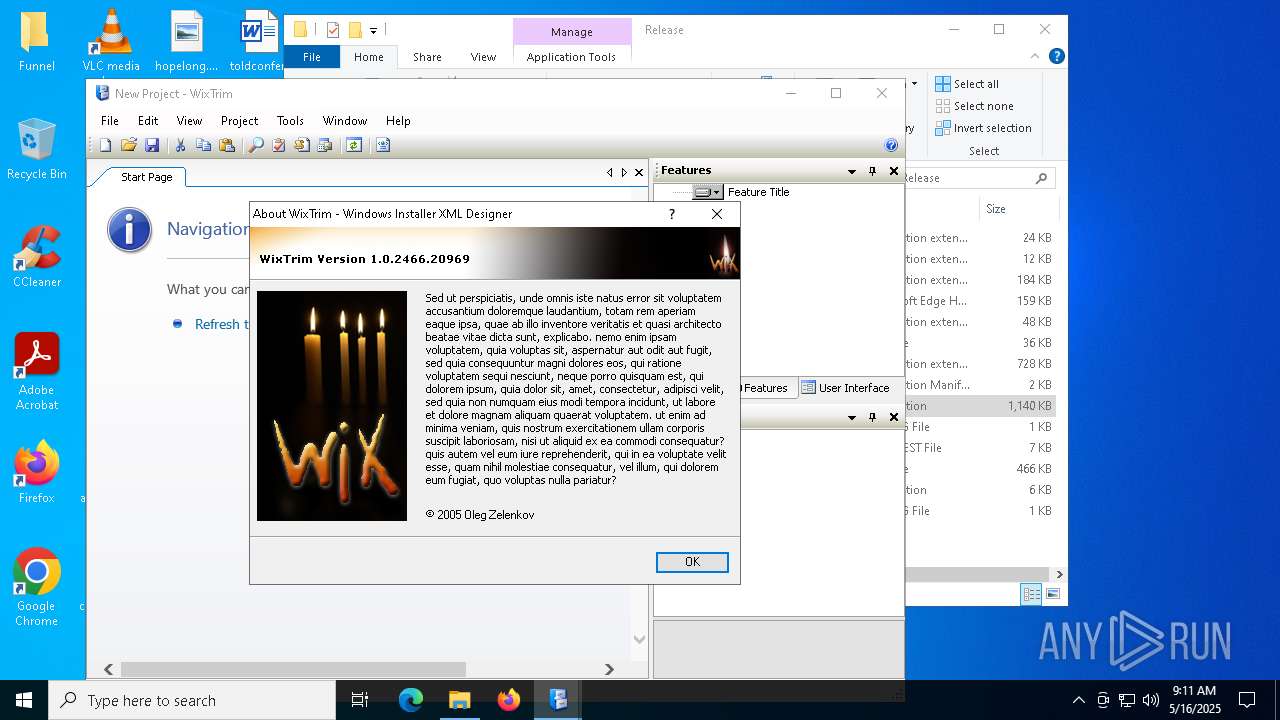Click the Cut scissors icon in WixTrim
The height and width of the screenshot is (720, 1280).
[x=181, y=145]
